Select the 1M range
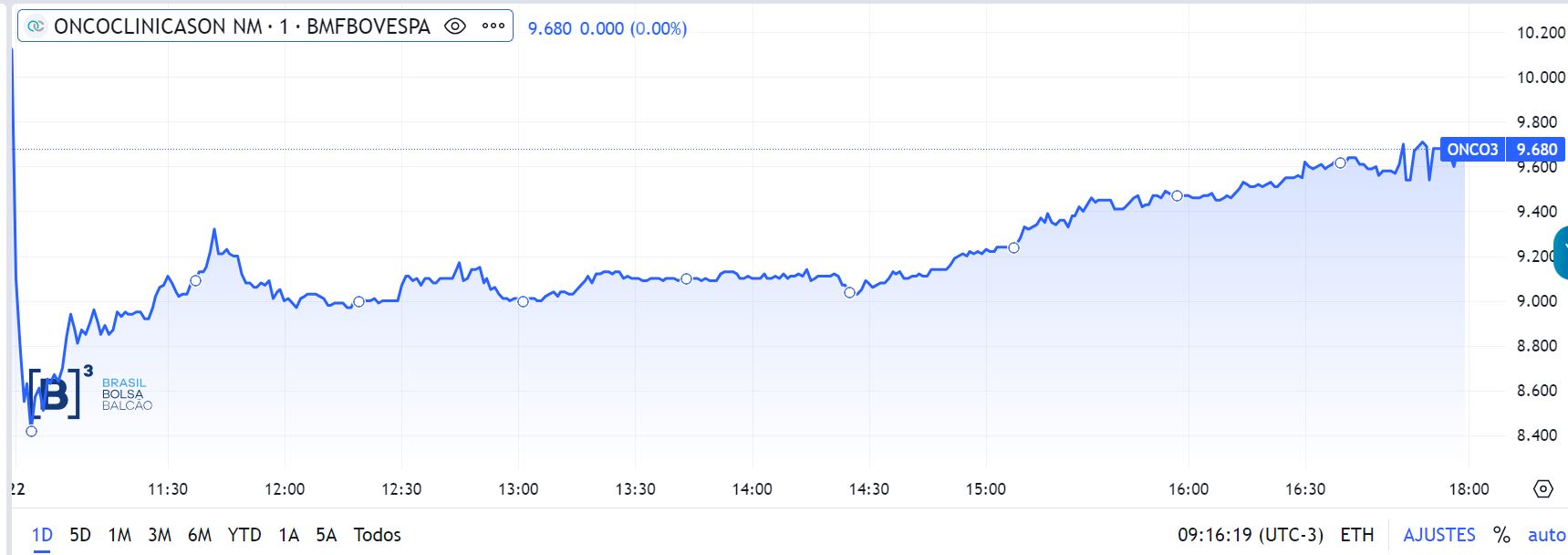The image size is (1568, 555). (119, 535)
